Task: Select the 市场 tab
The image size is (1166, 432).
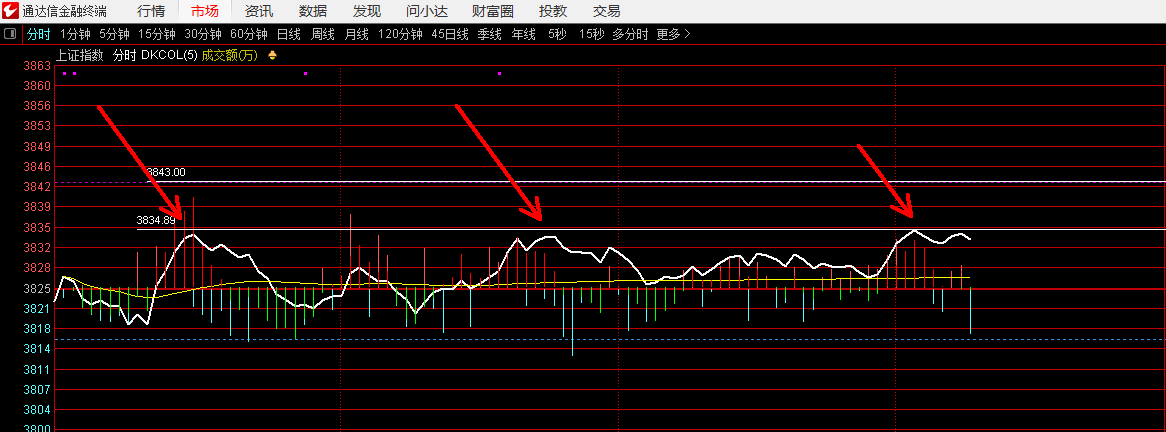Action: point(204,11)
